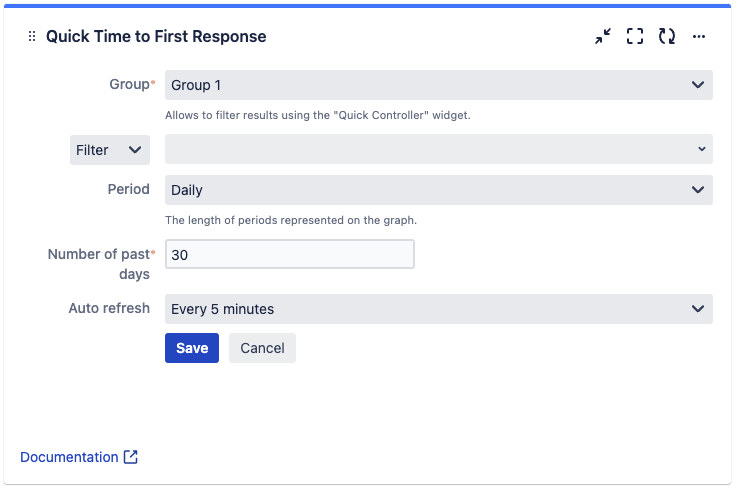
Task: Click the Quick Time to First Response title
Action: coord(156,37)
